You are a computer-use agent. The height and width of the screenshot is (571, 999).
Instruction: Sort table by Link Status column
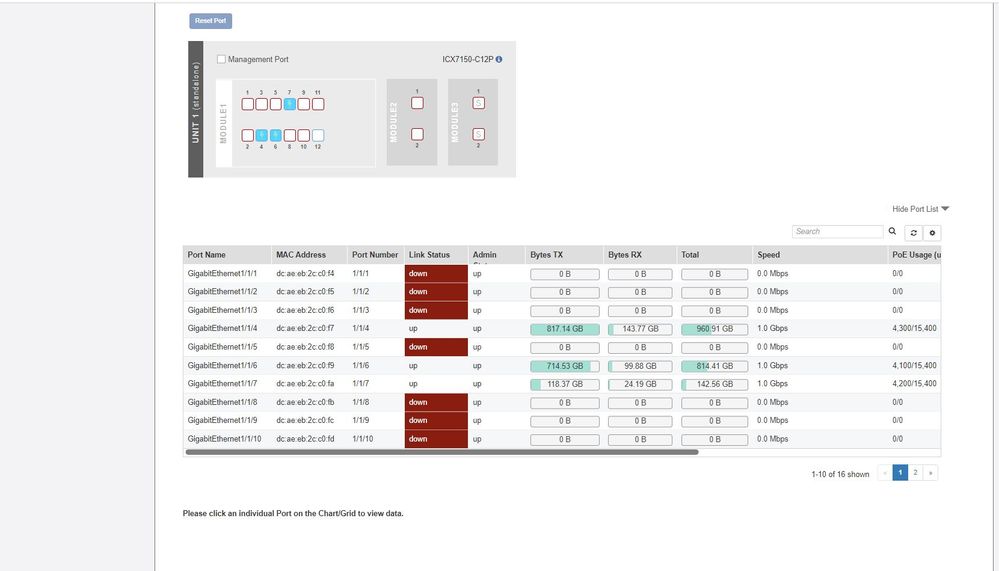click(x=429, y=255)
